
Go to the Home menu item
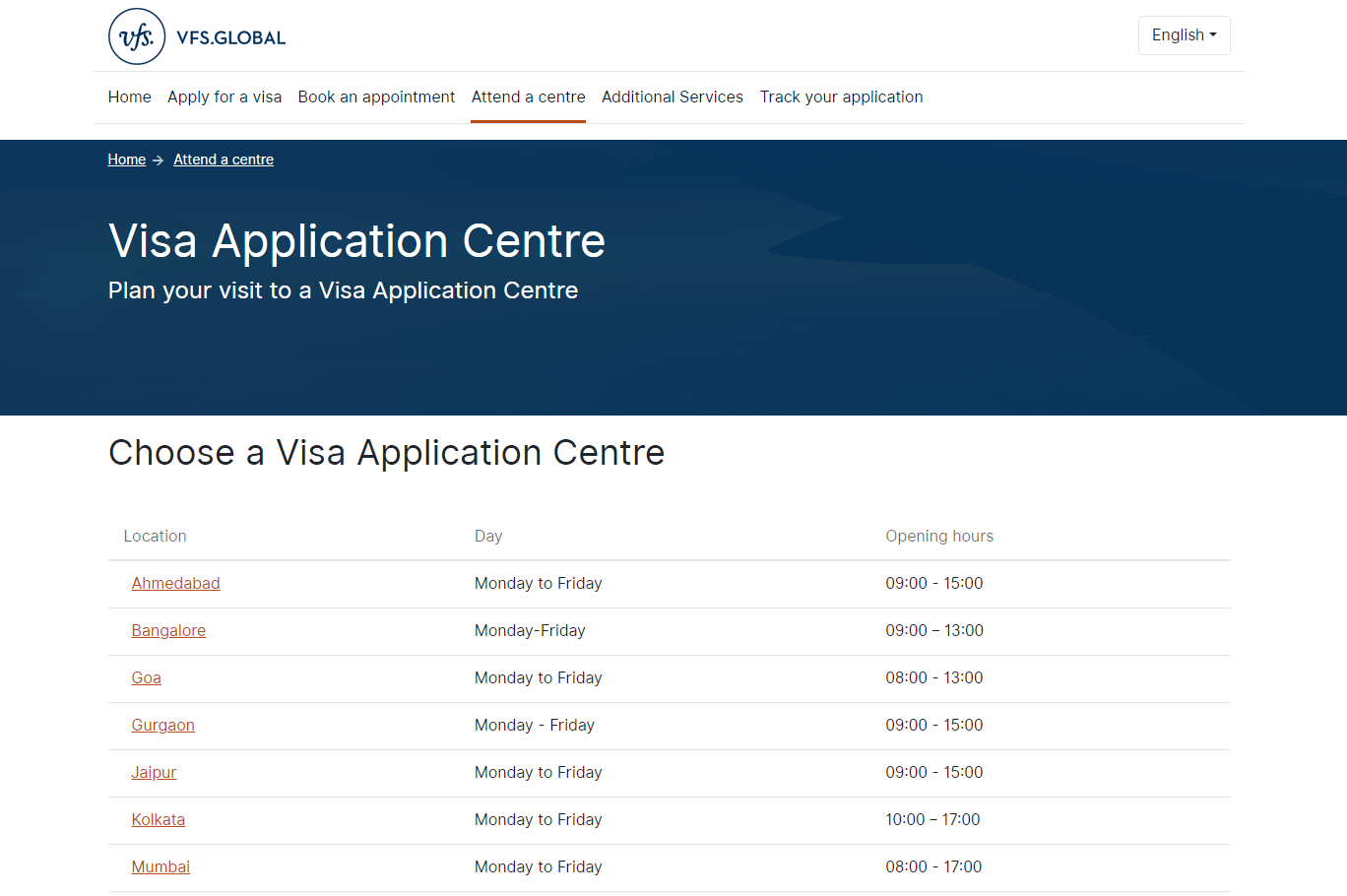click(130, 96)
